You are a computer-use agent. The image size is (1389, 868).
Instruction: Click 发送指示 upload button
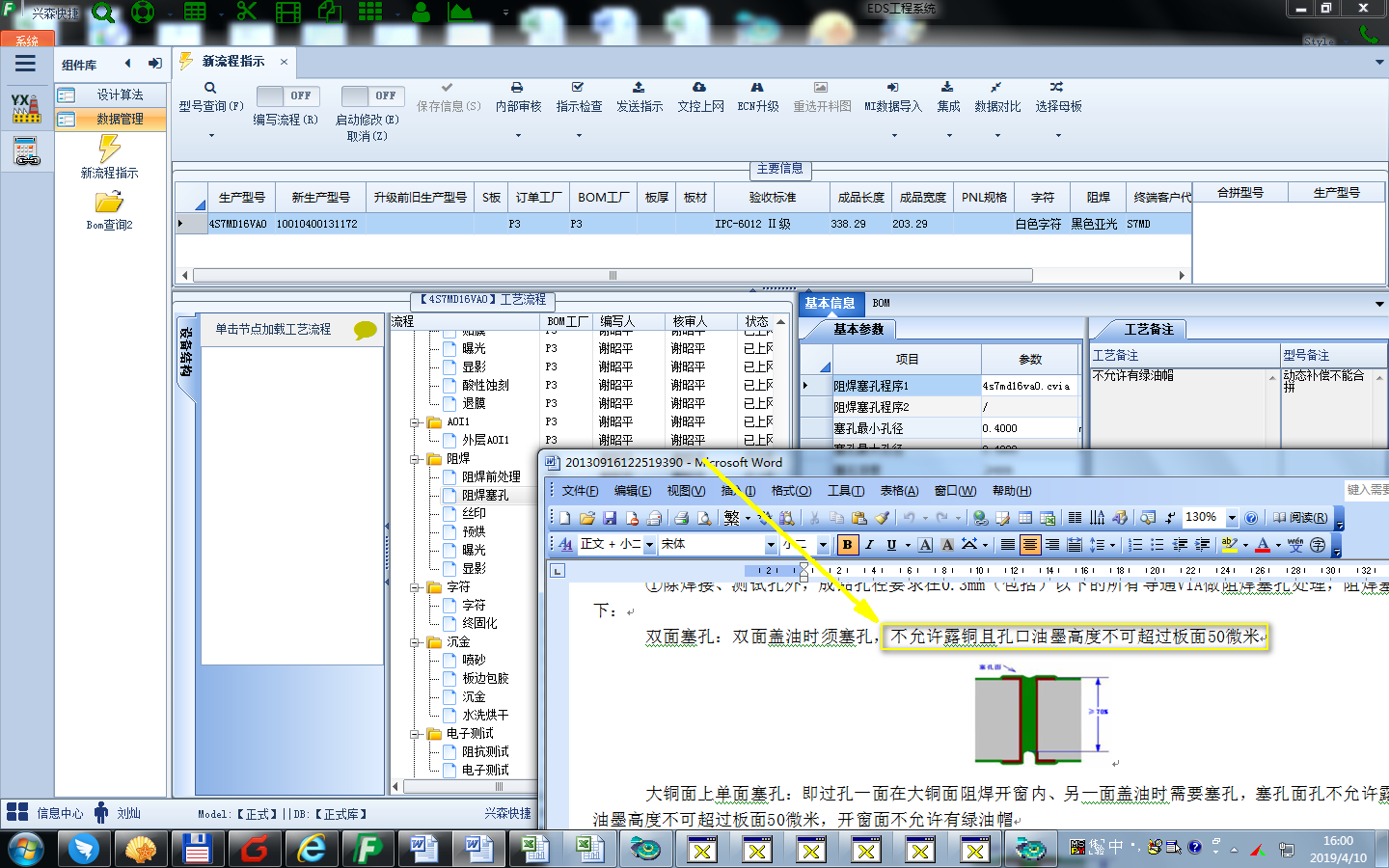(640, 97)
